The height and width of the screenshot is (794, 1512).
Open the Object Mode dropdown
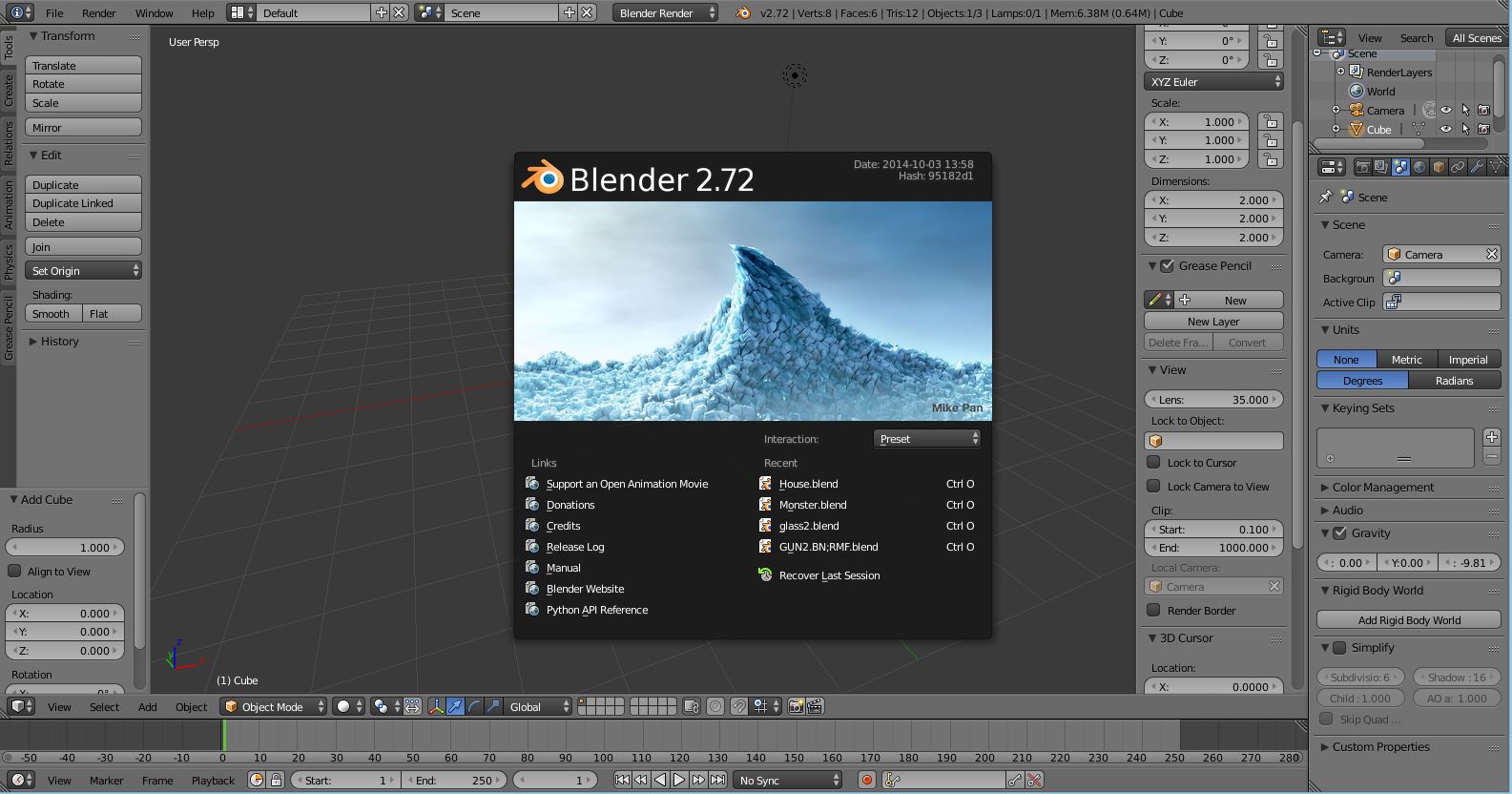(273, 706)
